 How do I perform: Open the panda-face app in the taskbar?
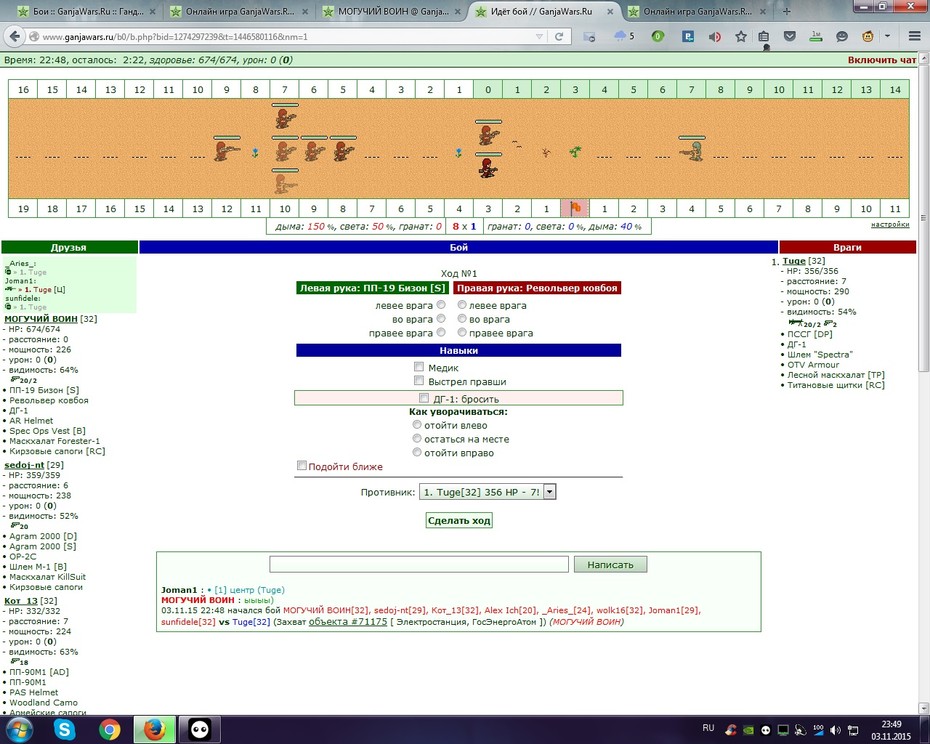[200, 729]
